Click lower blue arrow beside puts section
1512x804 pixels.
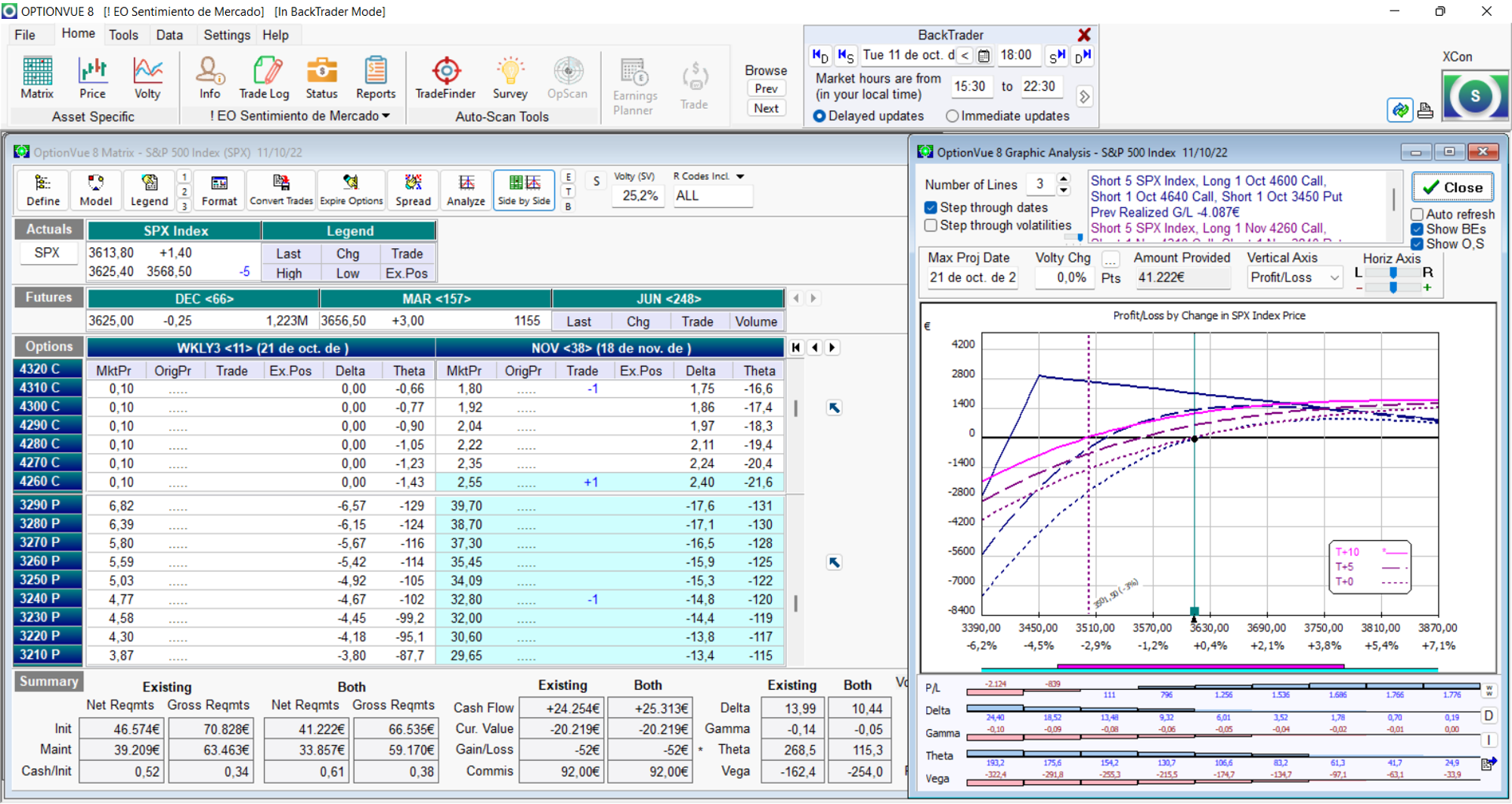(834, 562)
